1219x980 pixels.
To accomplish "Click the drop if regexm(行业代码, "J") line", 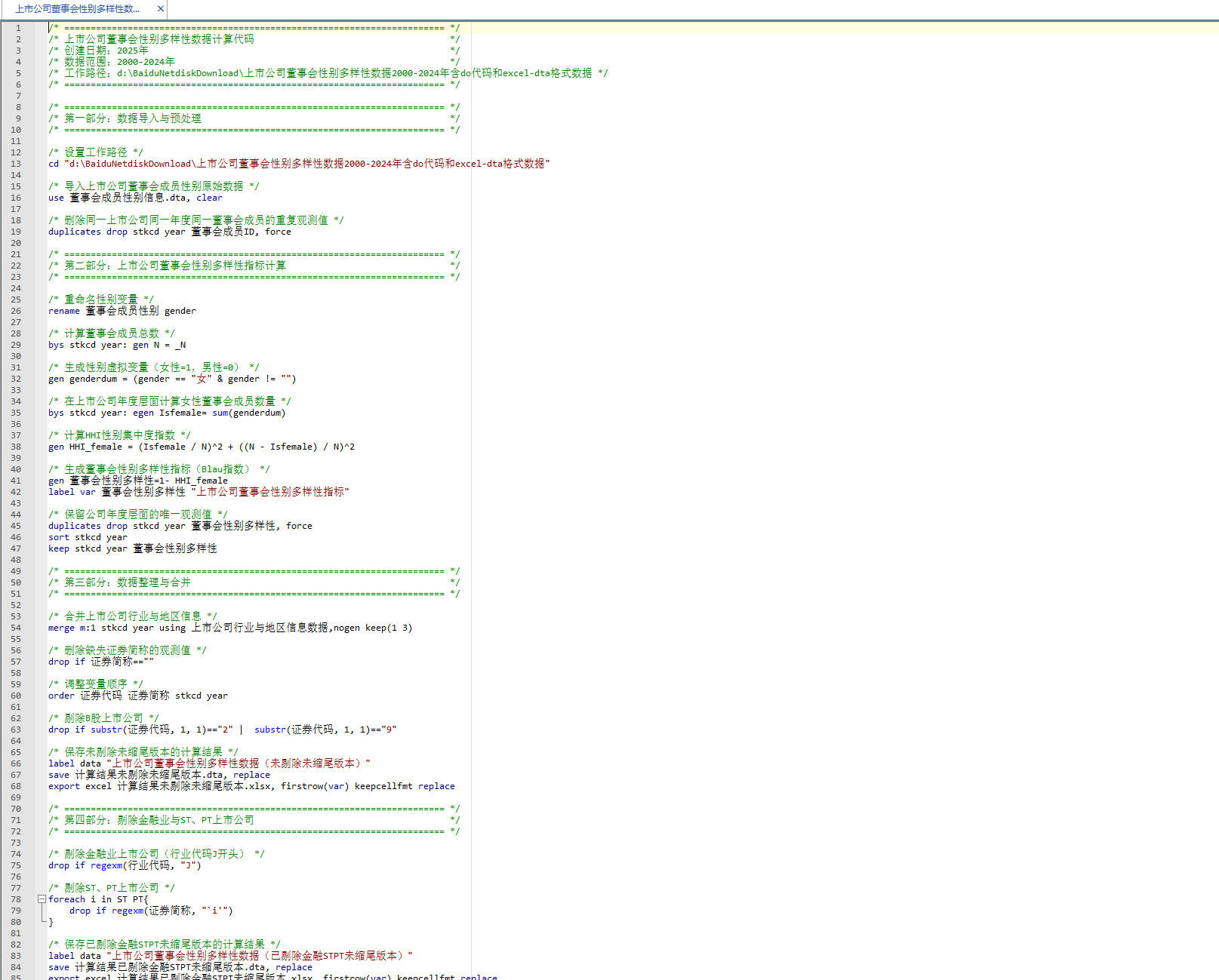I will coord(125,865).
